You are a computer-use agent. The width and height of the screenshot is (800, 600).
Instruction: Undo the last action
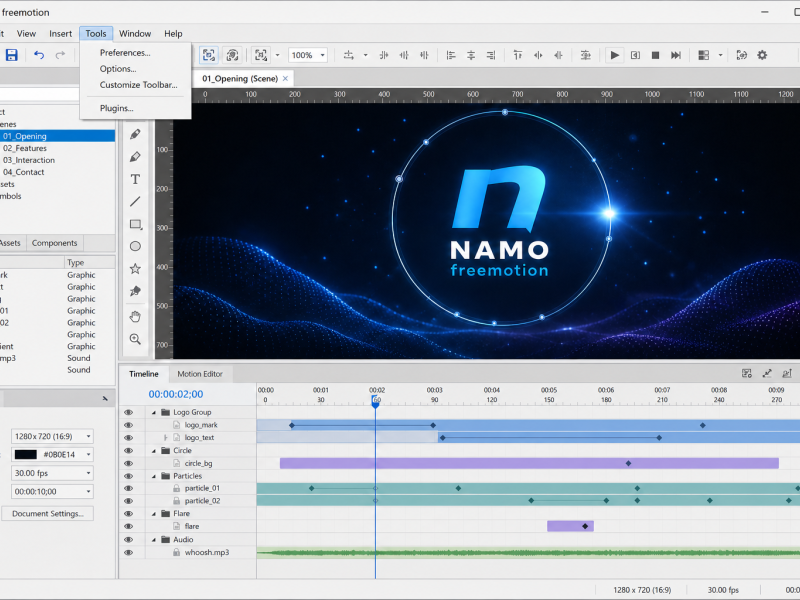pyautogui.click(x=39, y=55)
